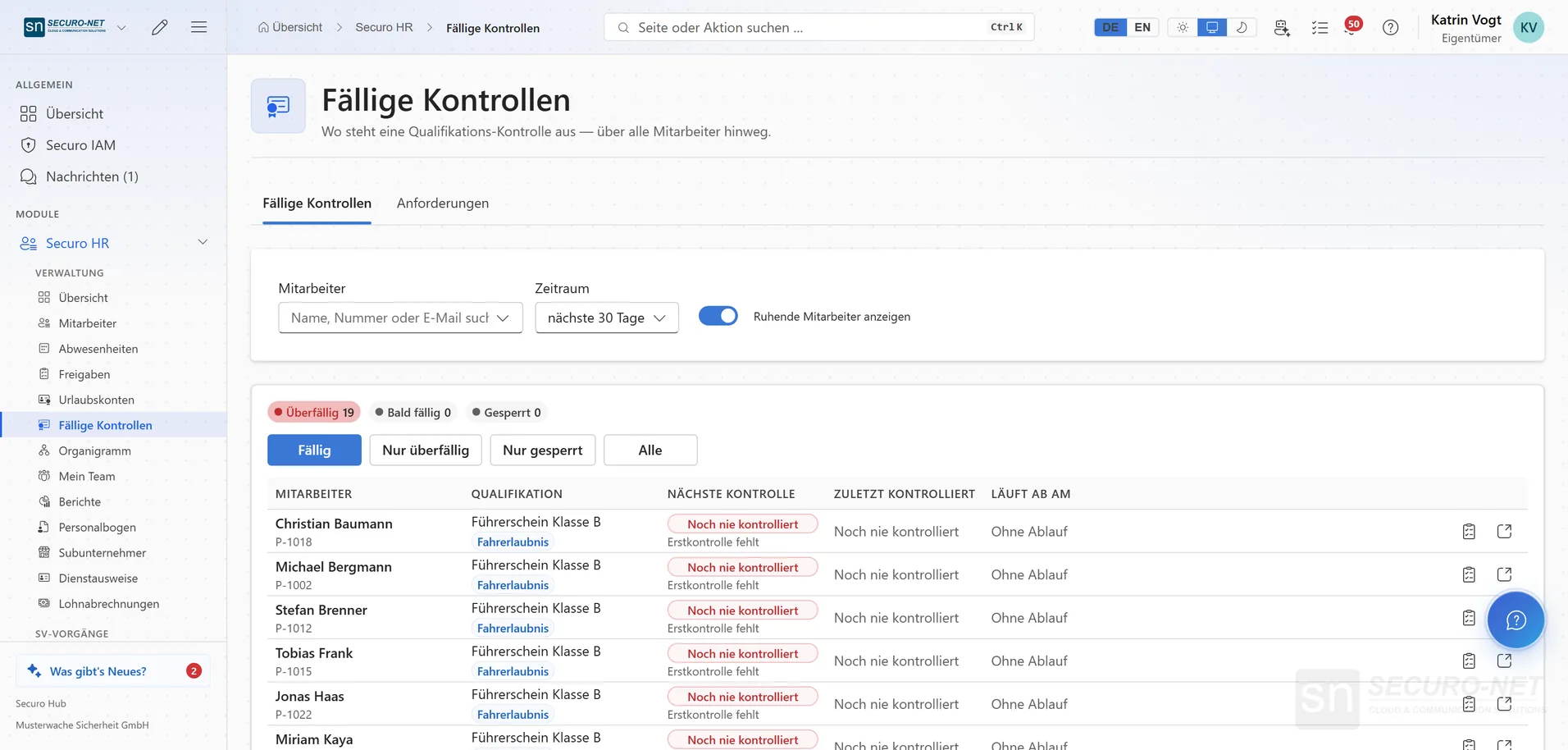Screen dimensions: 1568x750
Task: Switch language to DE
Action: tap(1110, 27)
